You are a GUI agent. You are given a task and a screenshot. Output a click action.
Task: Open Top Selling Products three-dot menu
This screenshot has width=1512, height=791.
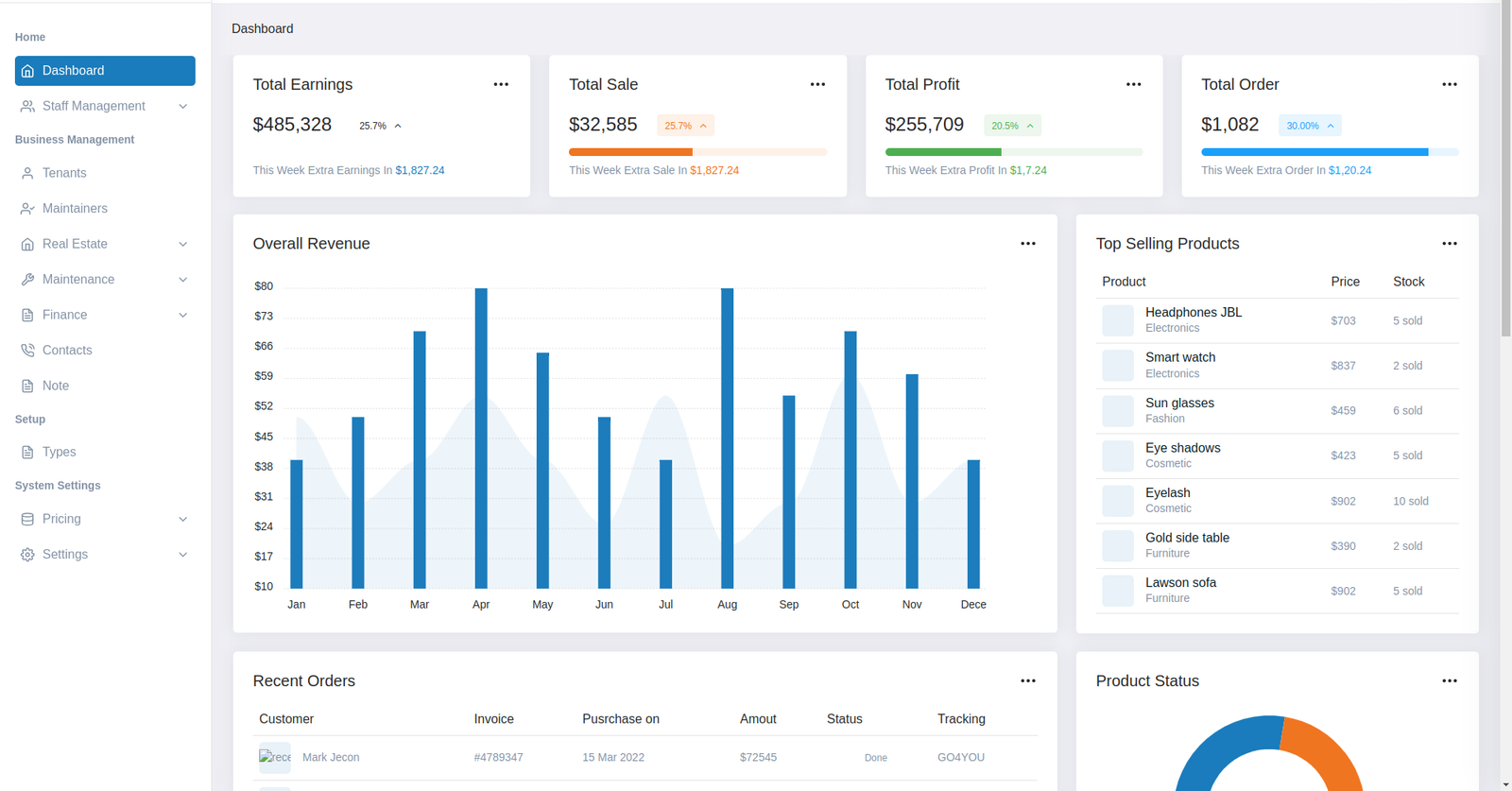pyautogui.click(x=1449, y=244)
